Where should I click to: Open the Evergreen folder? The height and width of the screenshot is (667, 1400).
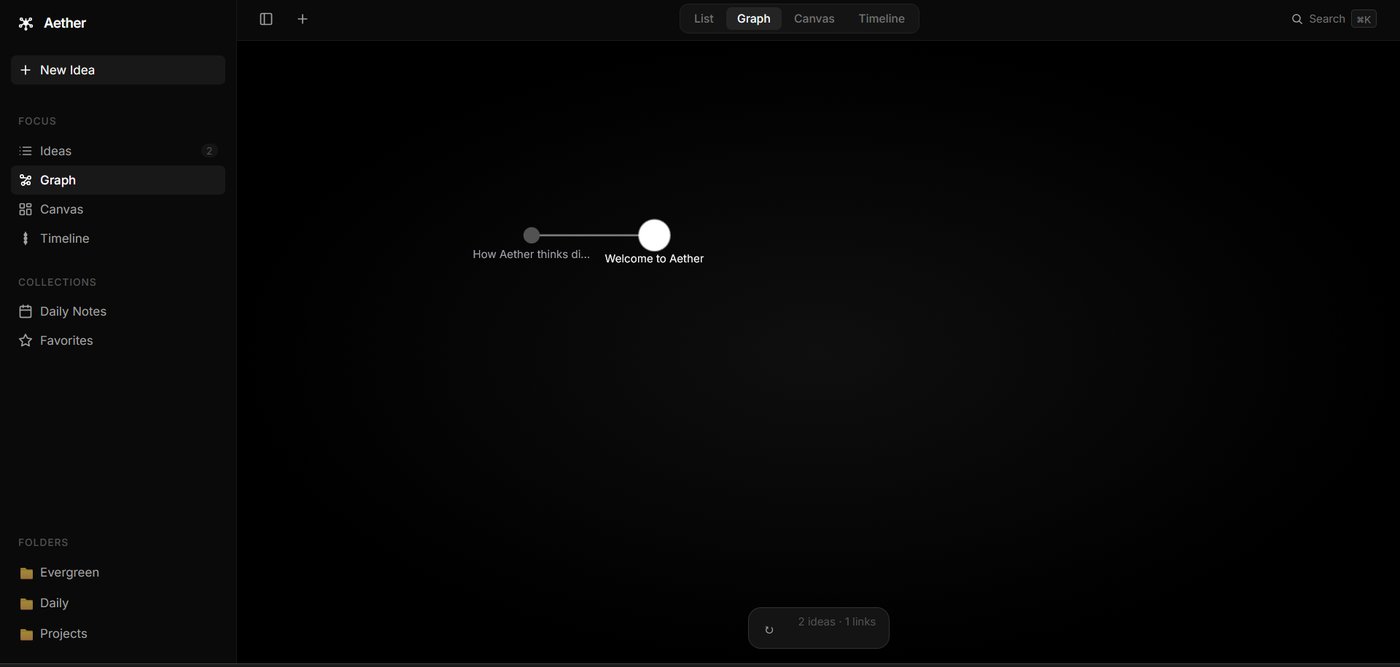[x=118, y=573]
